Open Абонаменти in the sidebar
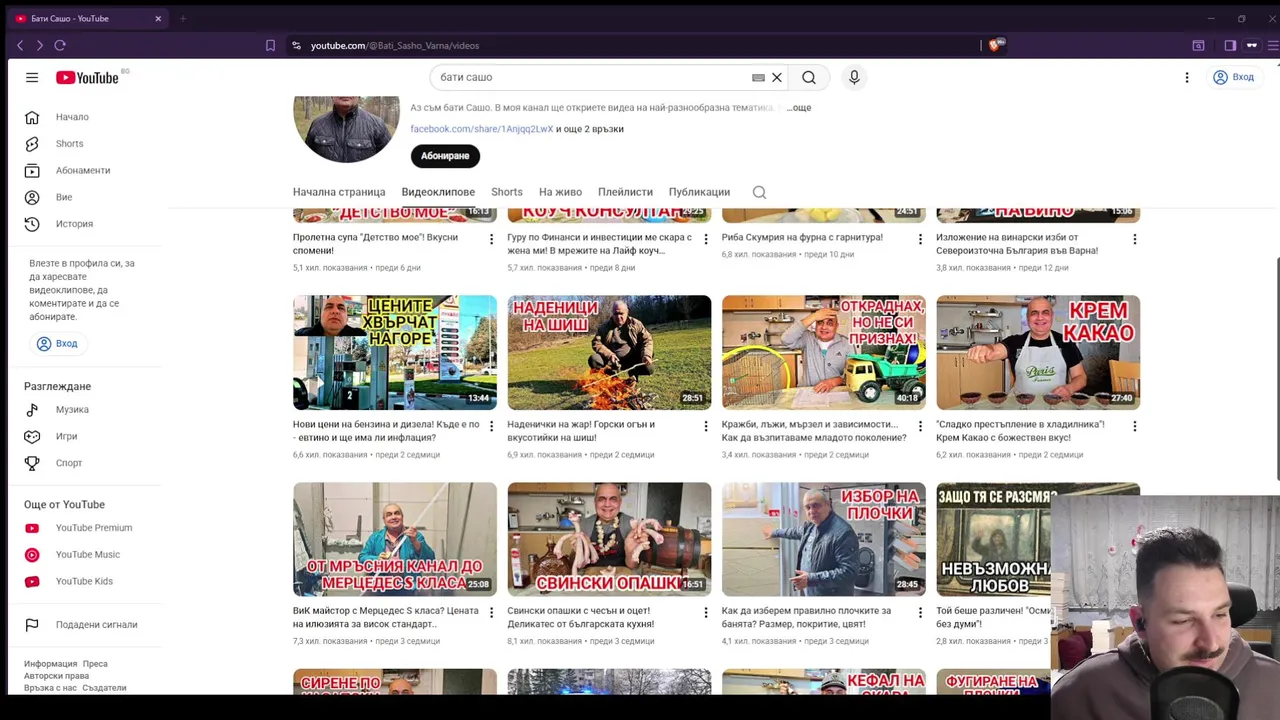Image resolution: width=1280 pixels, height=720 pixels. click(x=84, y=170)
